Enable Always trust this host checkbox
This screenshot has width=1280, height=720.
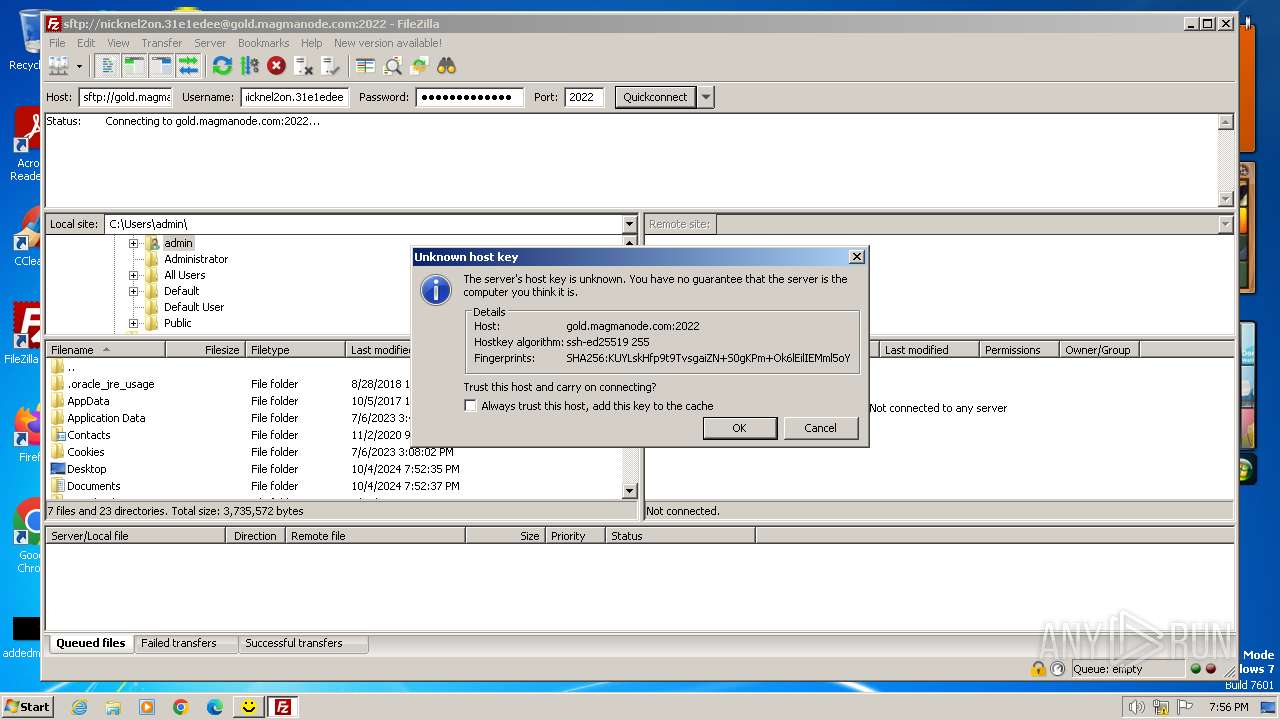point(471,406)
